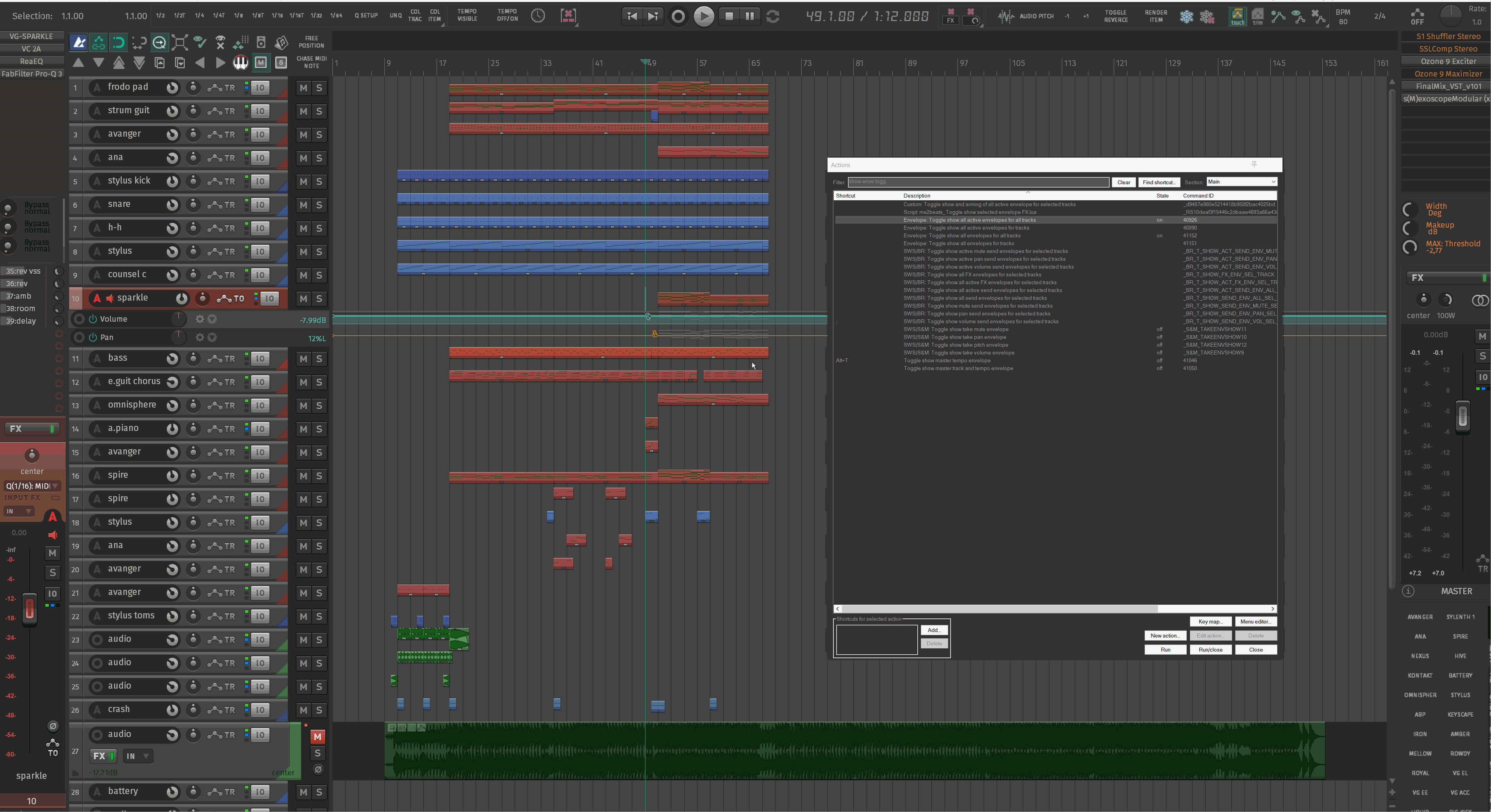Mute the bass track
The image size is (1491, 812).
(303, 359)
